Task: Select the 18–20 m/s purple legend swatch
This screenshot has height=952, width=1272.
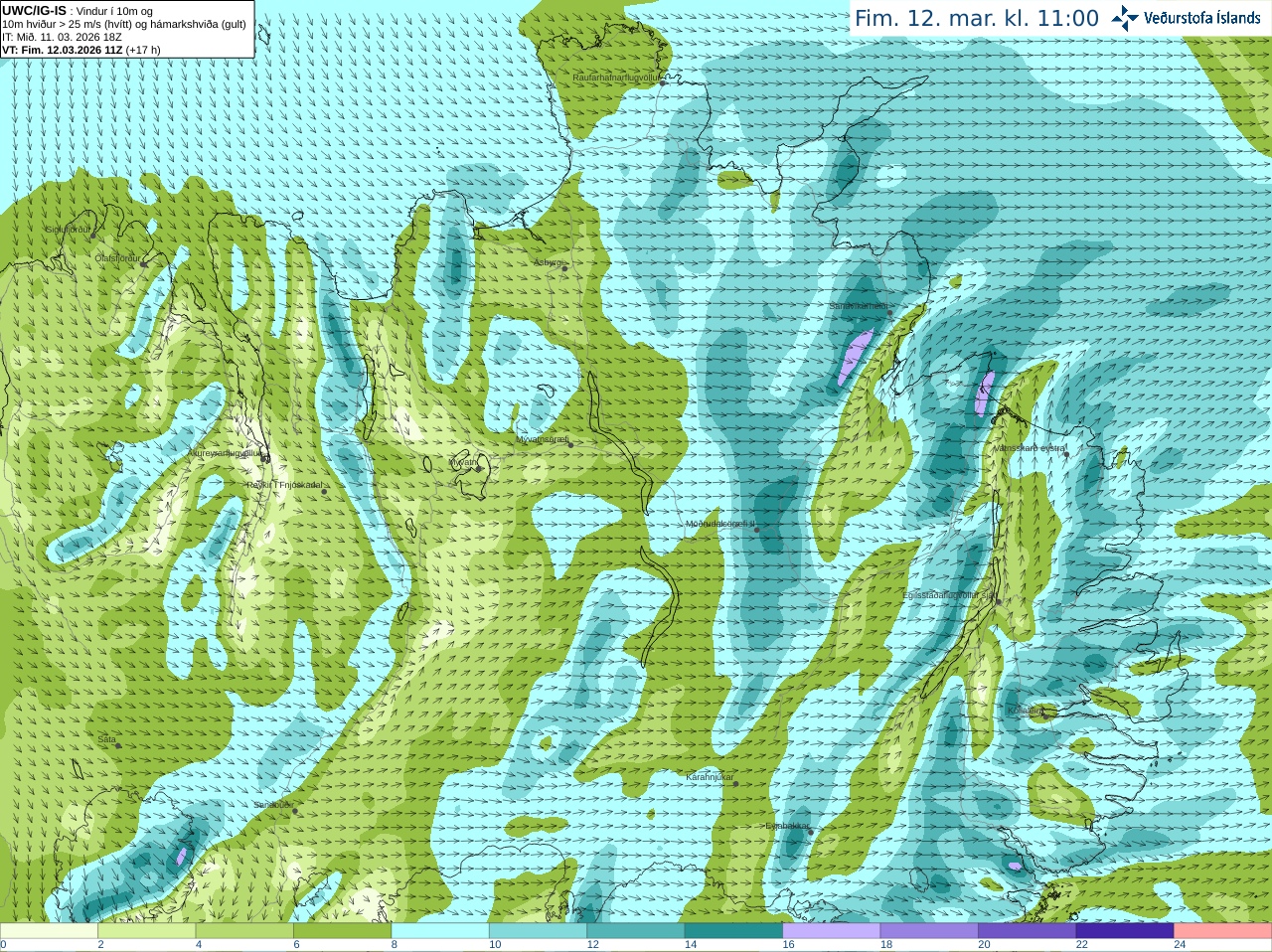Action: pos(929,930)
